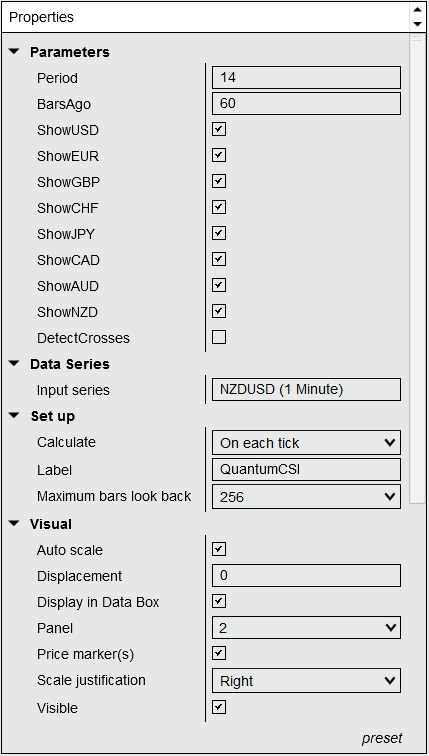Open Maximum bars look back dropdown
The height and width of the screenshot is (756, 429).
[306, 497]
